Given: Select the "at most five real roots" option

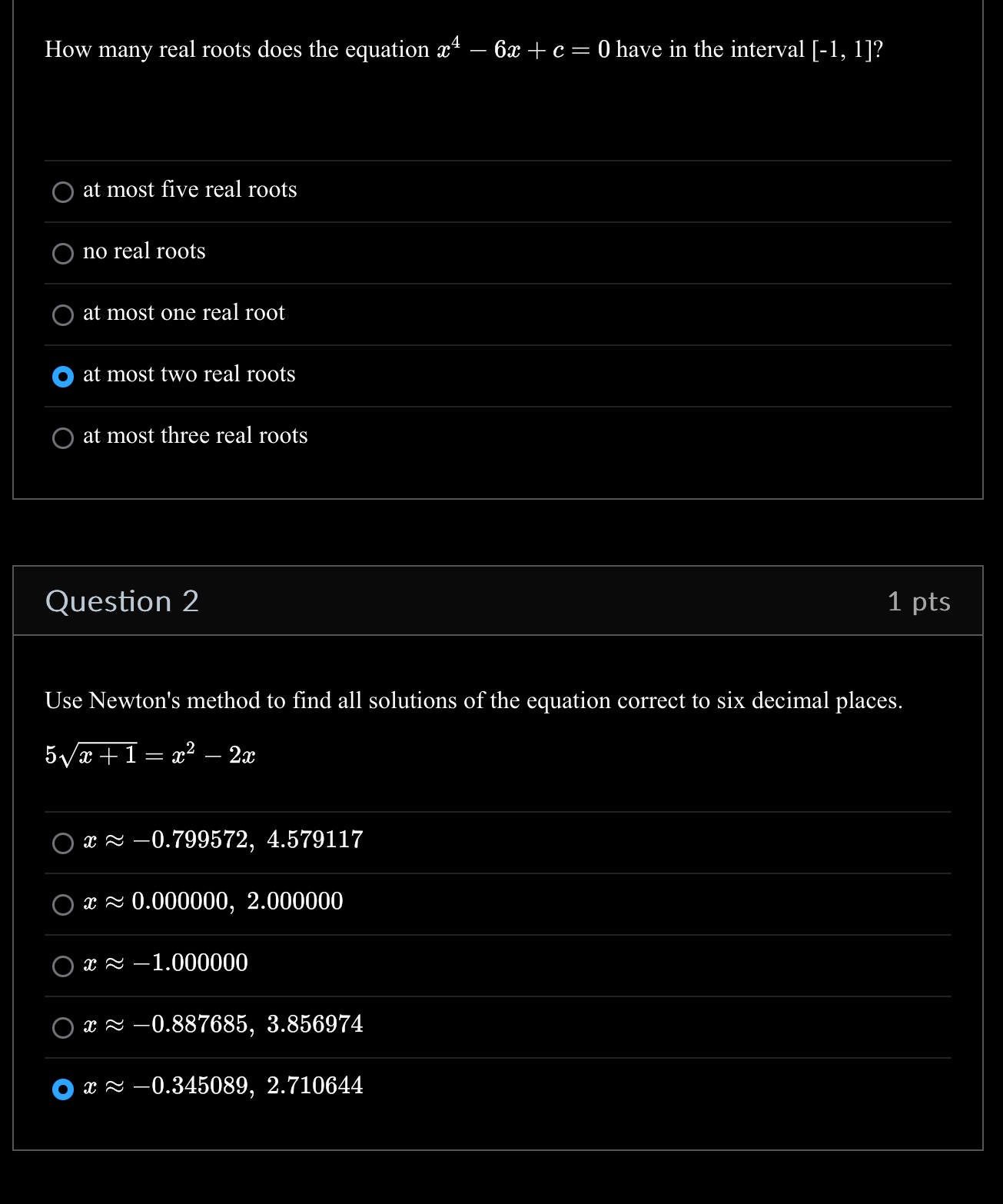Looking at the screenshot, I should click(x=63, y=192).
